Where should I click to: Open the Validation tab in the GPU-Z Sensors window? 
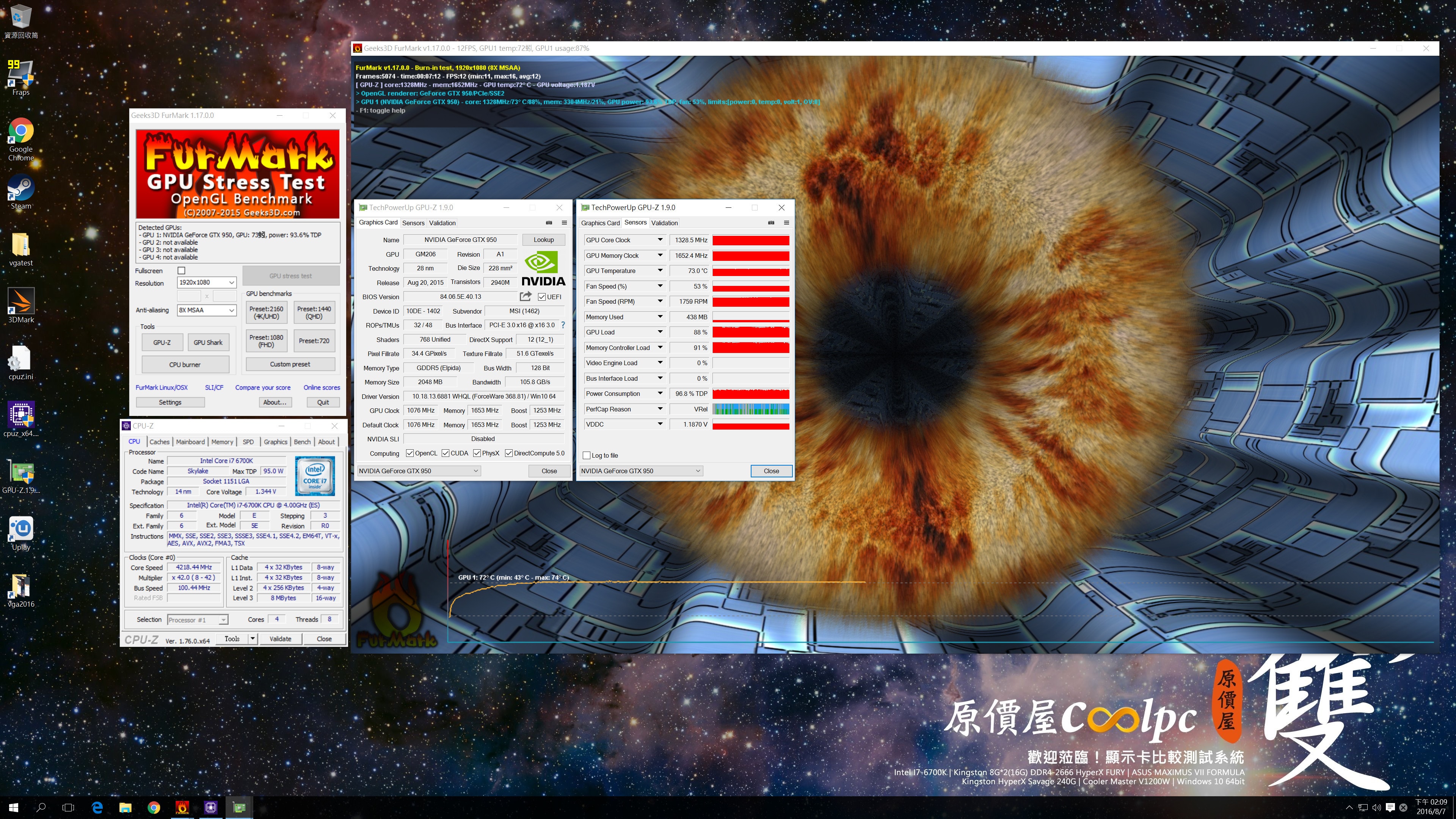pos(665,223)
